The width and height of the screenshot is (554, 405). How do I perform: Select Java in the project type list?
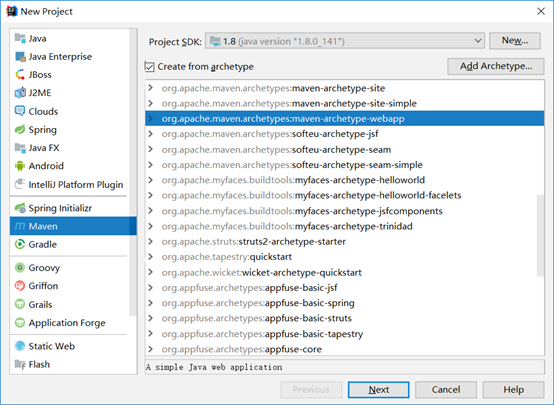tap(70, 38)
